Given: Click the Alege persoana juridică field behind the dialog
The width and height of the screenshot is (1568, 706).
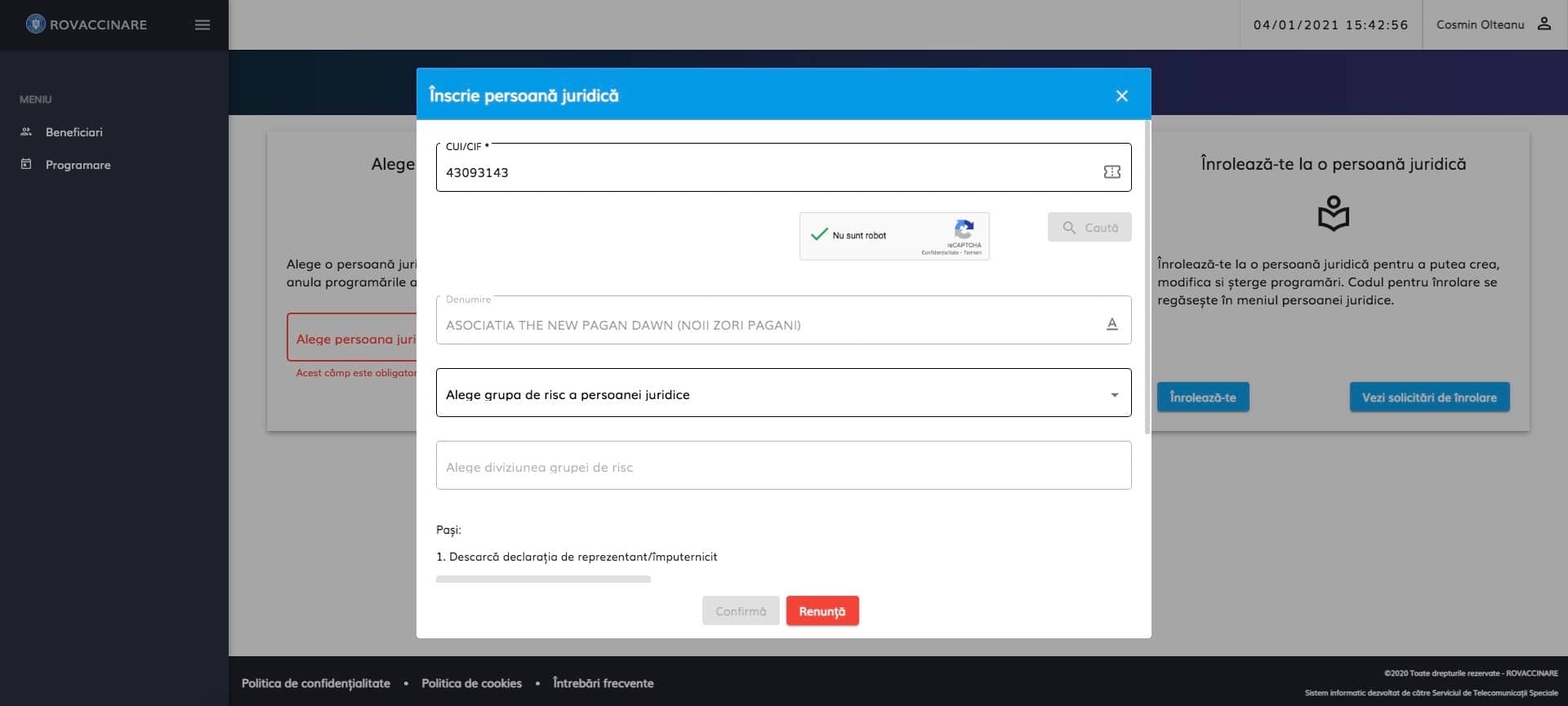Looking at the screenshot, I should (352, 336).
